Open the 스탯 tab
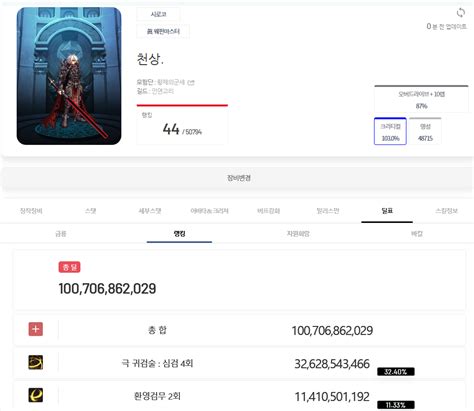Screen dimensions: 474x411 [91, 211]
